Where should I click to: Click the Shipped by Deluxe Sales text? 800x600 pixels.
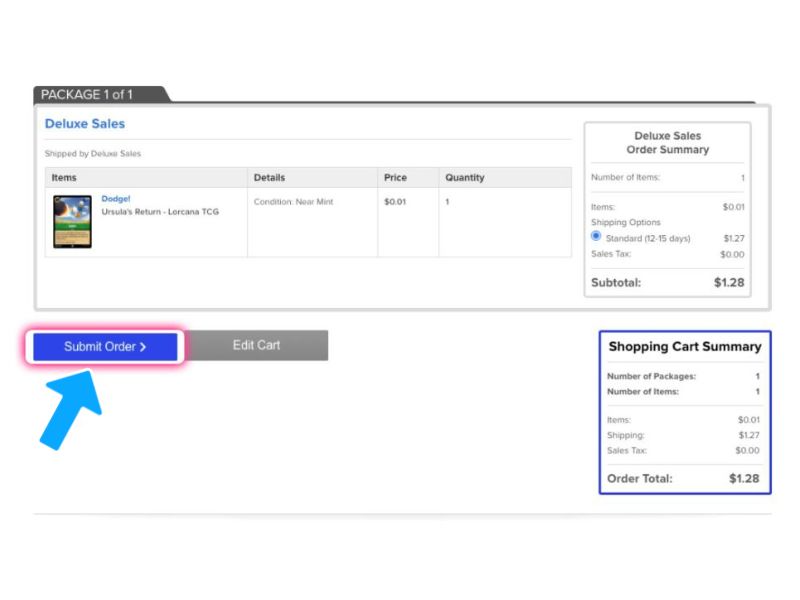click(x=93, y=154)
